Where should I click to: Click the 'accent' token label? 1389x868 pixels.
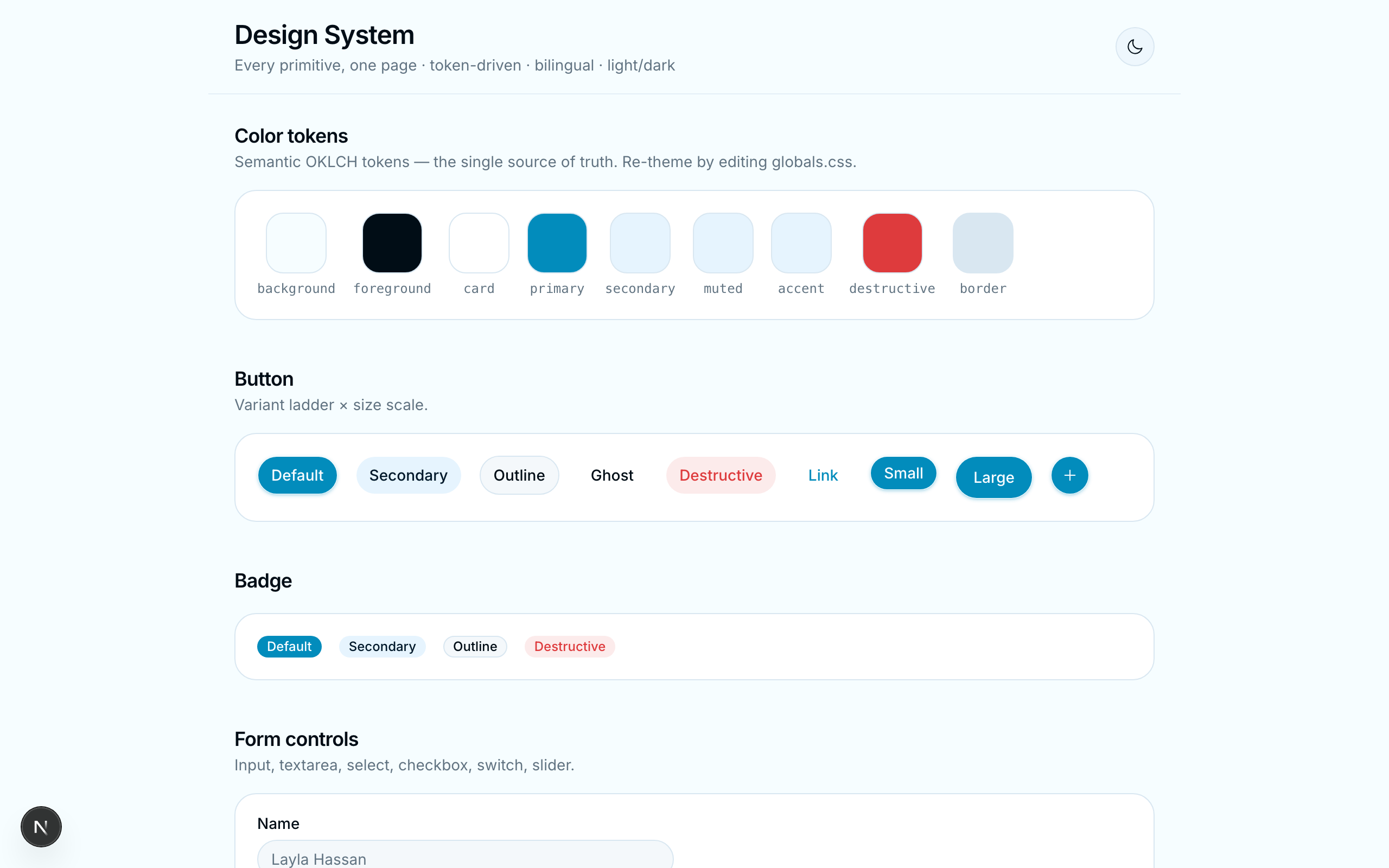point(801,289)
